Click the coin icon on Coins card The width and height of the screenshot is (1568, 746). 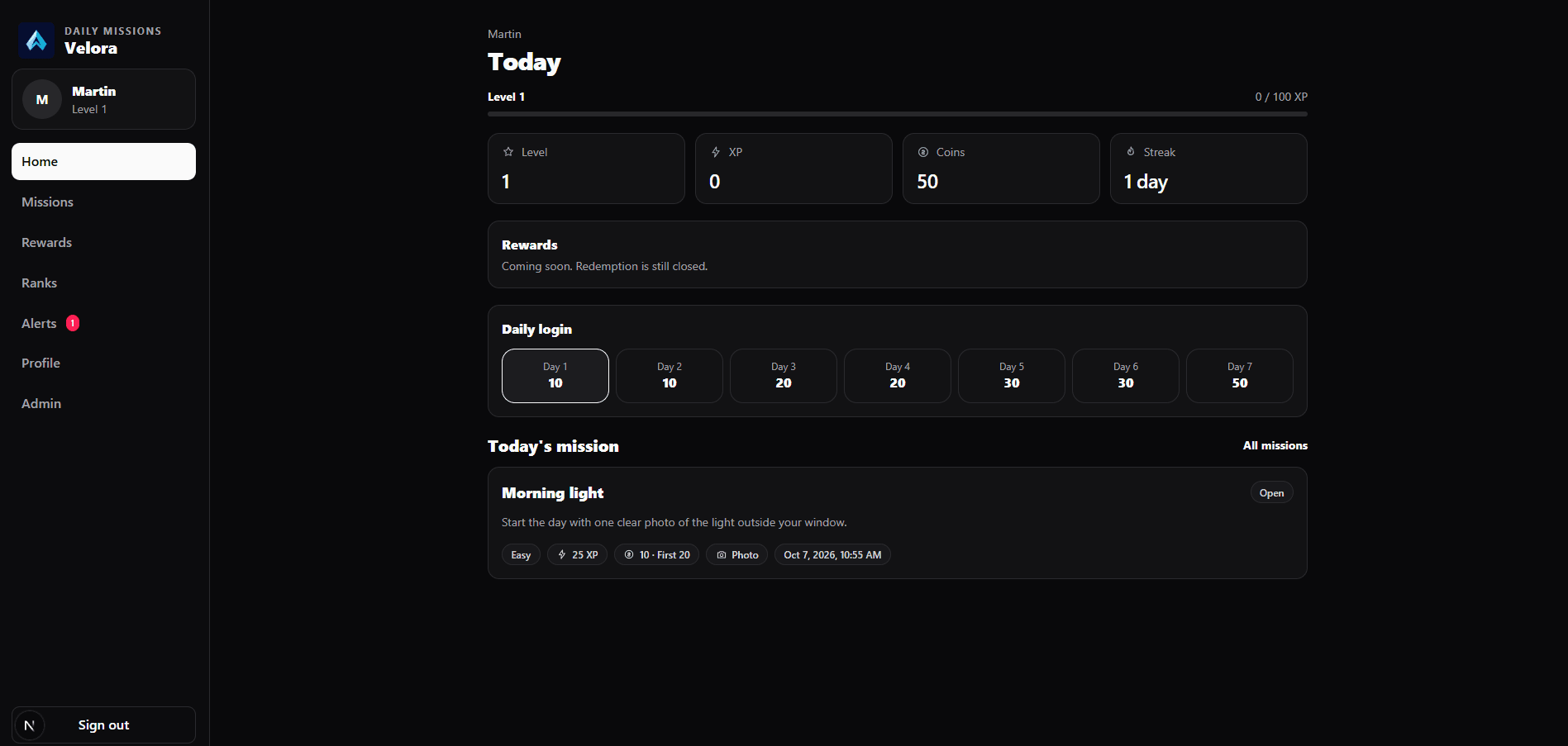[x=923, y=152]
